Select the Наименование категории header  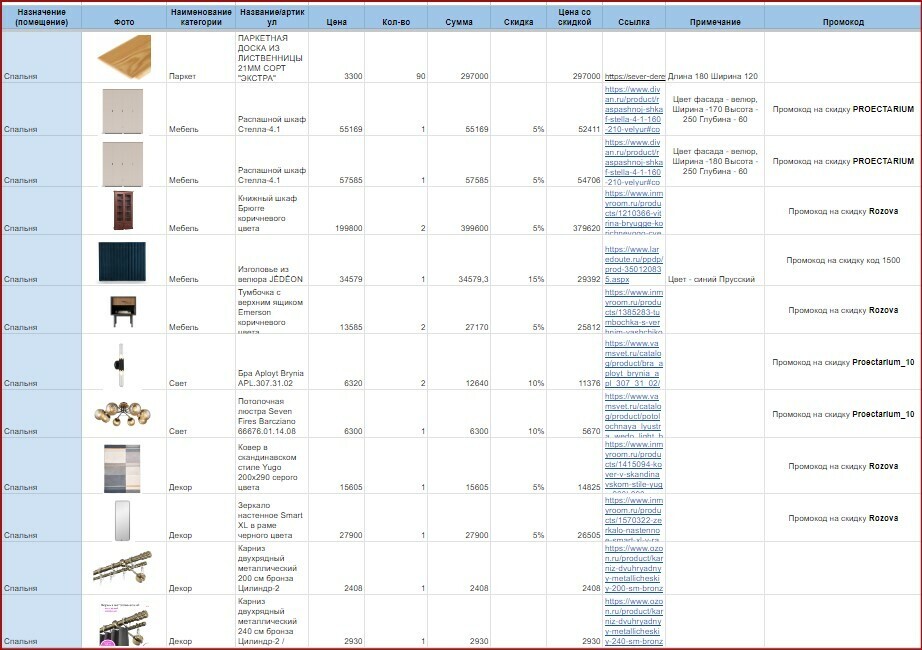click(x=201, y=17)
